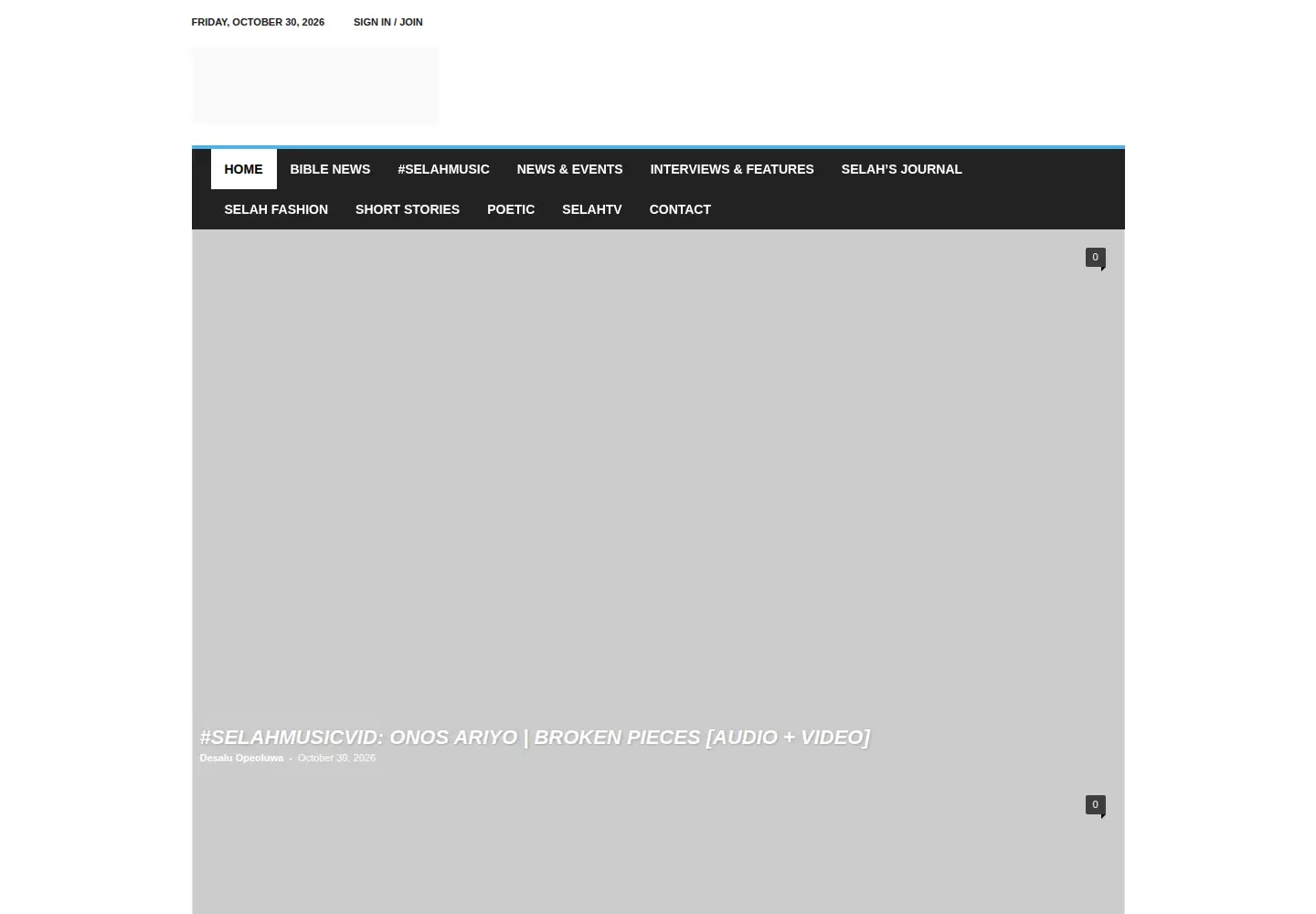The image size is (1316, 914).
Task: Open SelahTV menu item
Action: (592, 209)
